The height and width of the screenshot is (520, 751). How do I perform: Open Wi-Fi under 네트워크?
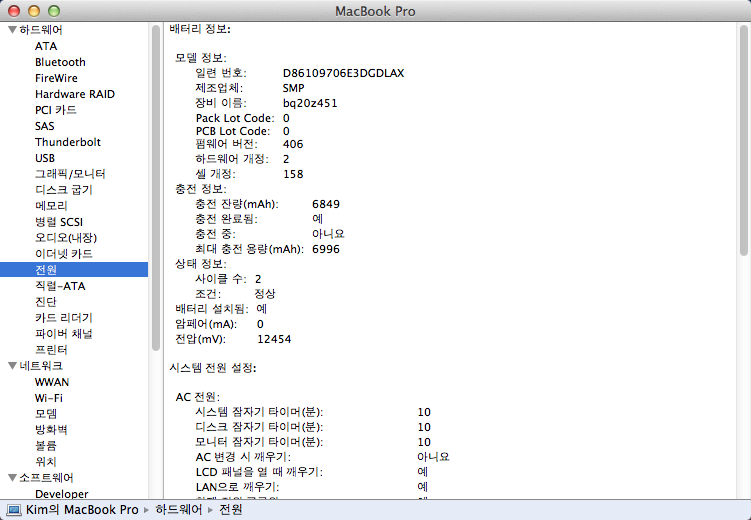(49, 398)
